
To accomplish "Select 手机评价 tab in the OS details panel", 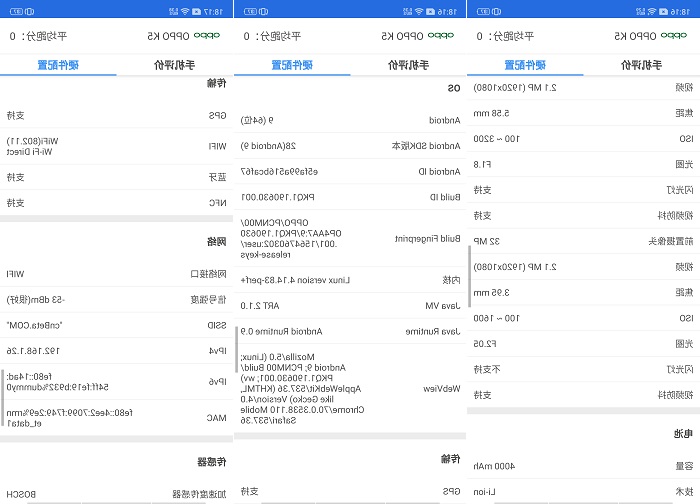I will (408, 65).
